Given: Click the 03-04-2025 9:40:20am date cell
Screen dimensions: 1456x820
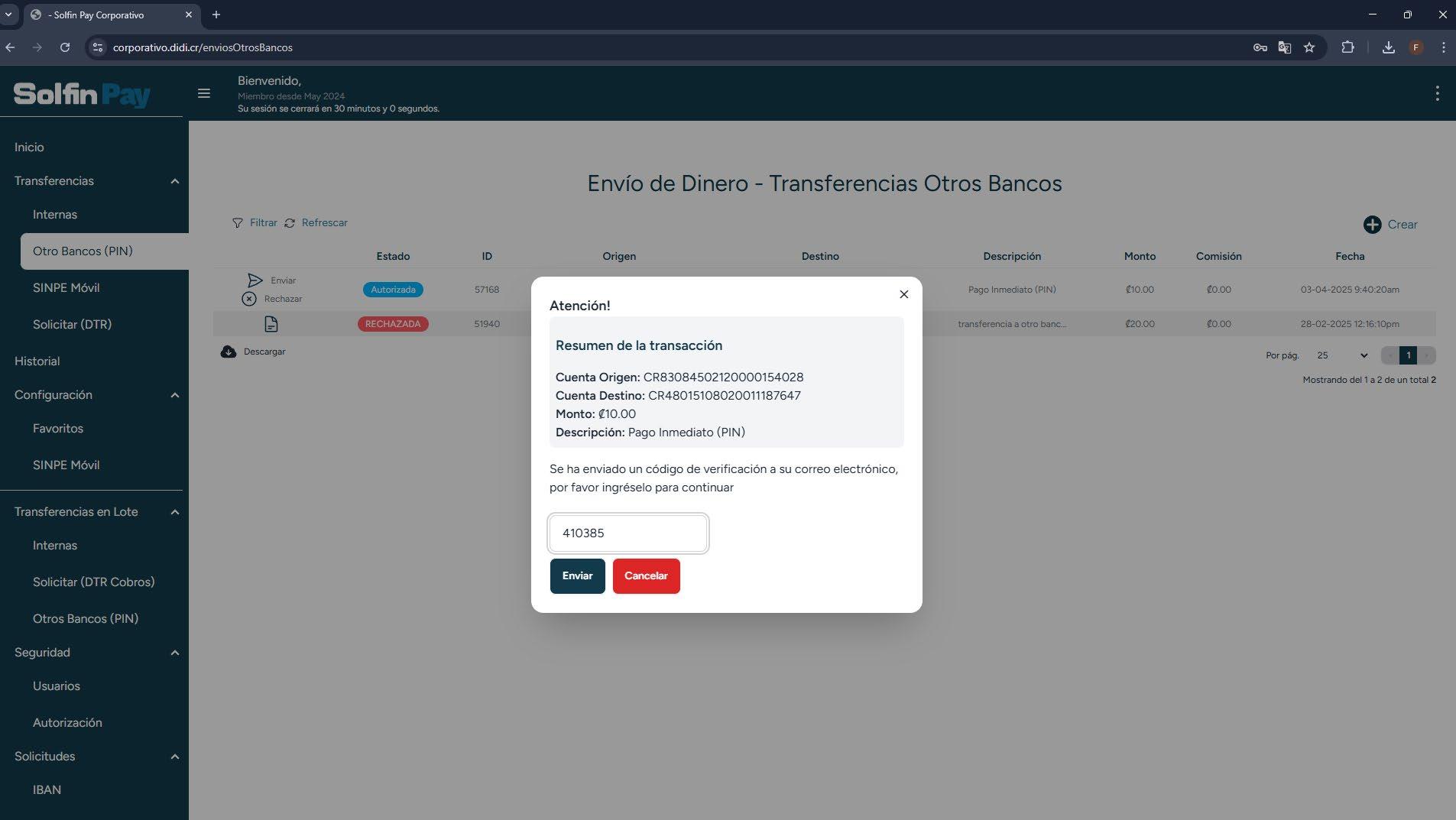Looking at the screenshot, I should pos(1350,290).
